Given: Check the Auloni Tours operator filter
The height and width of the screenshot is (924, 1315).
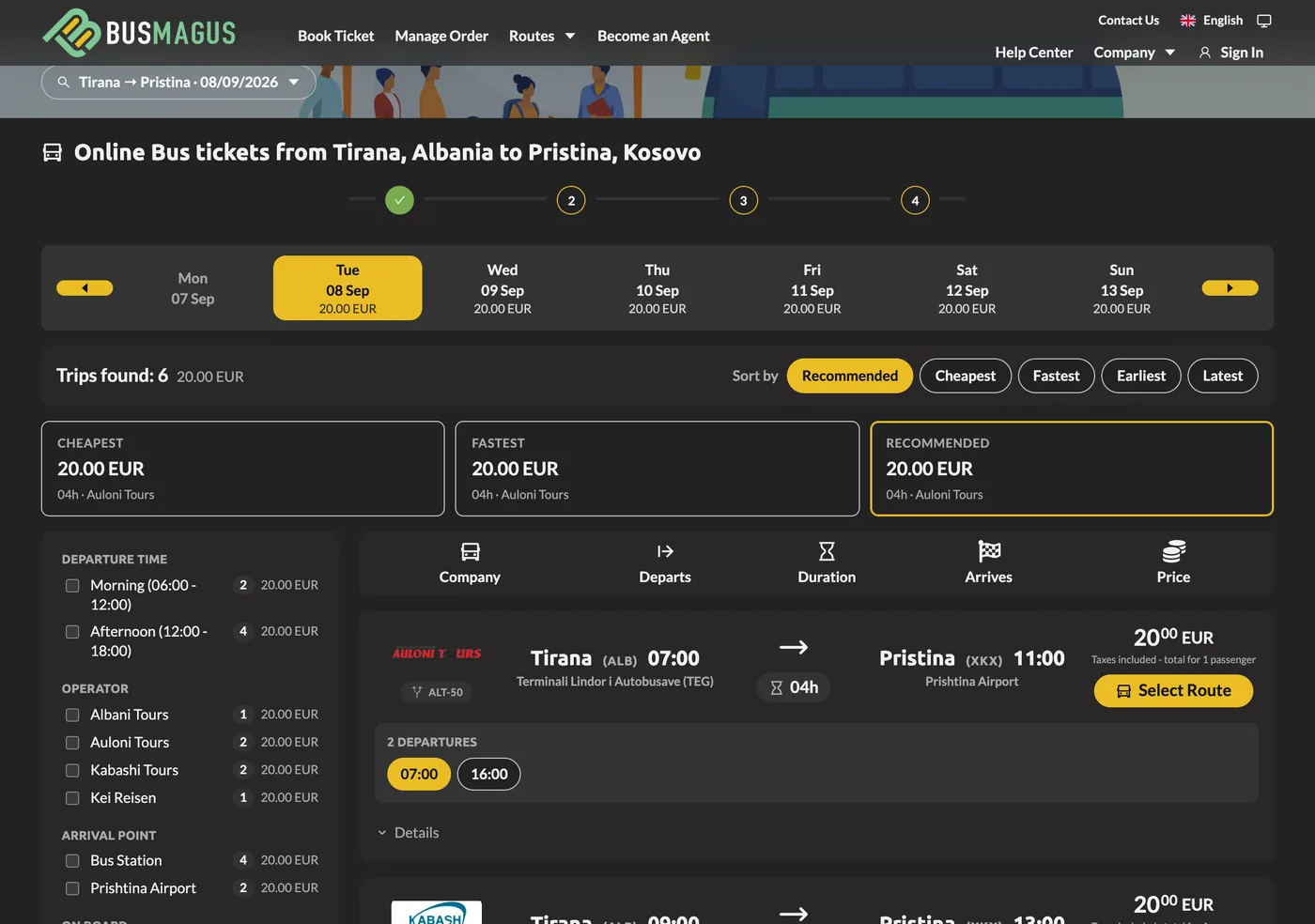Looking at the screenshot, I should coord(72,743).
